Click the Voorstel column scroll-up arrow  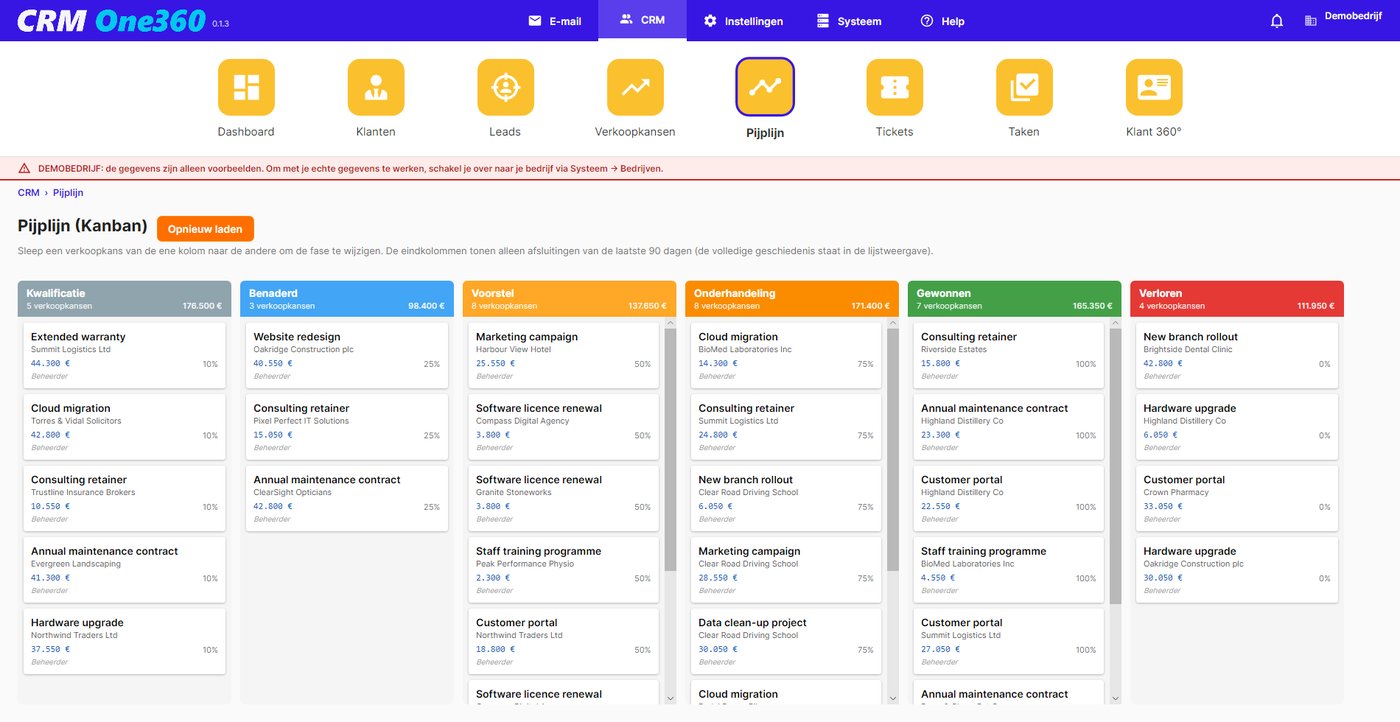coord(670,323)
